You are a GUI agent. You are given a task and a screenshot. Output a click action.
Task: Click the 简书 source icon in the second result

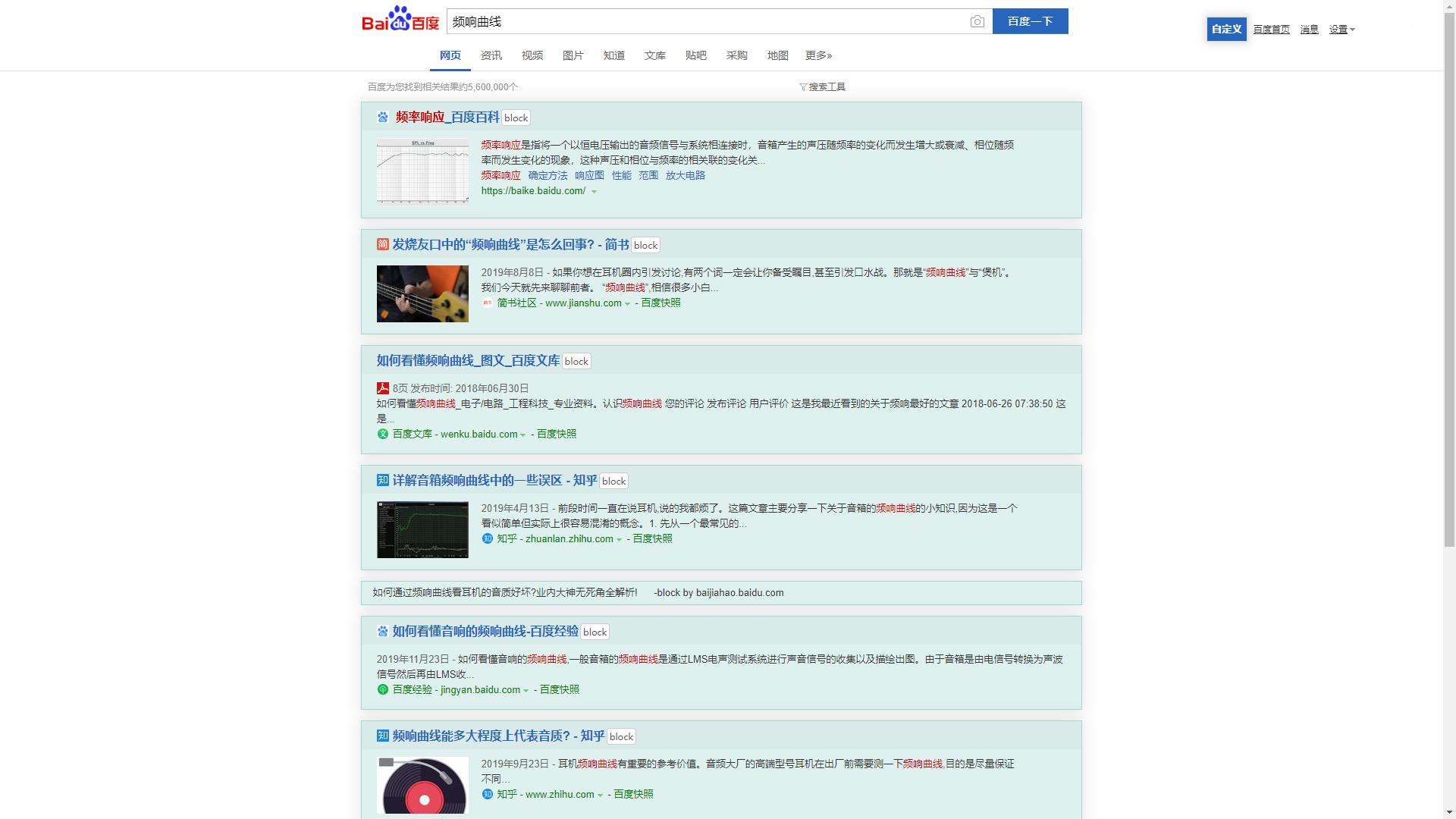point(486,303)
